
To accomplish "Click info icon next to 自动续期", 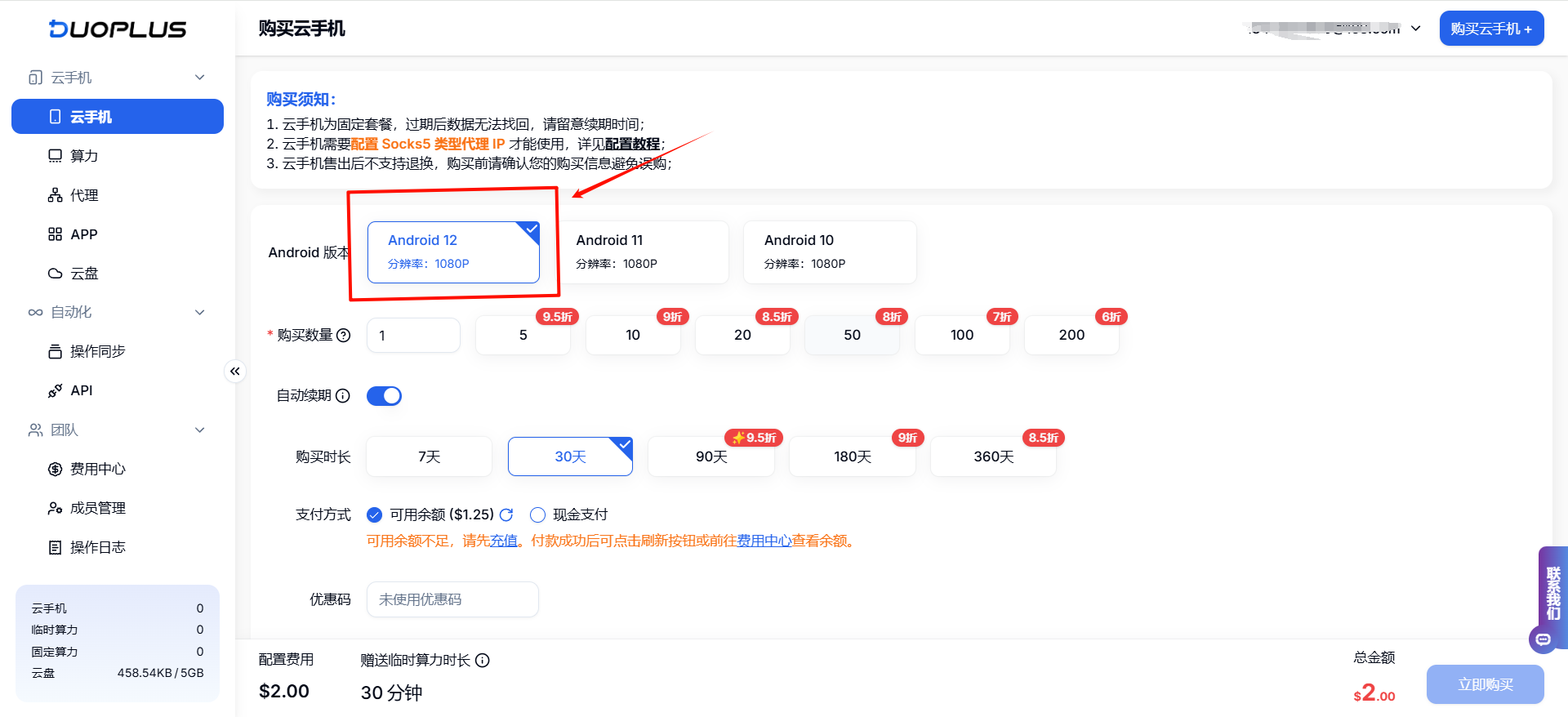I will tap(343, 396).
